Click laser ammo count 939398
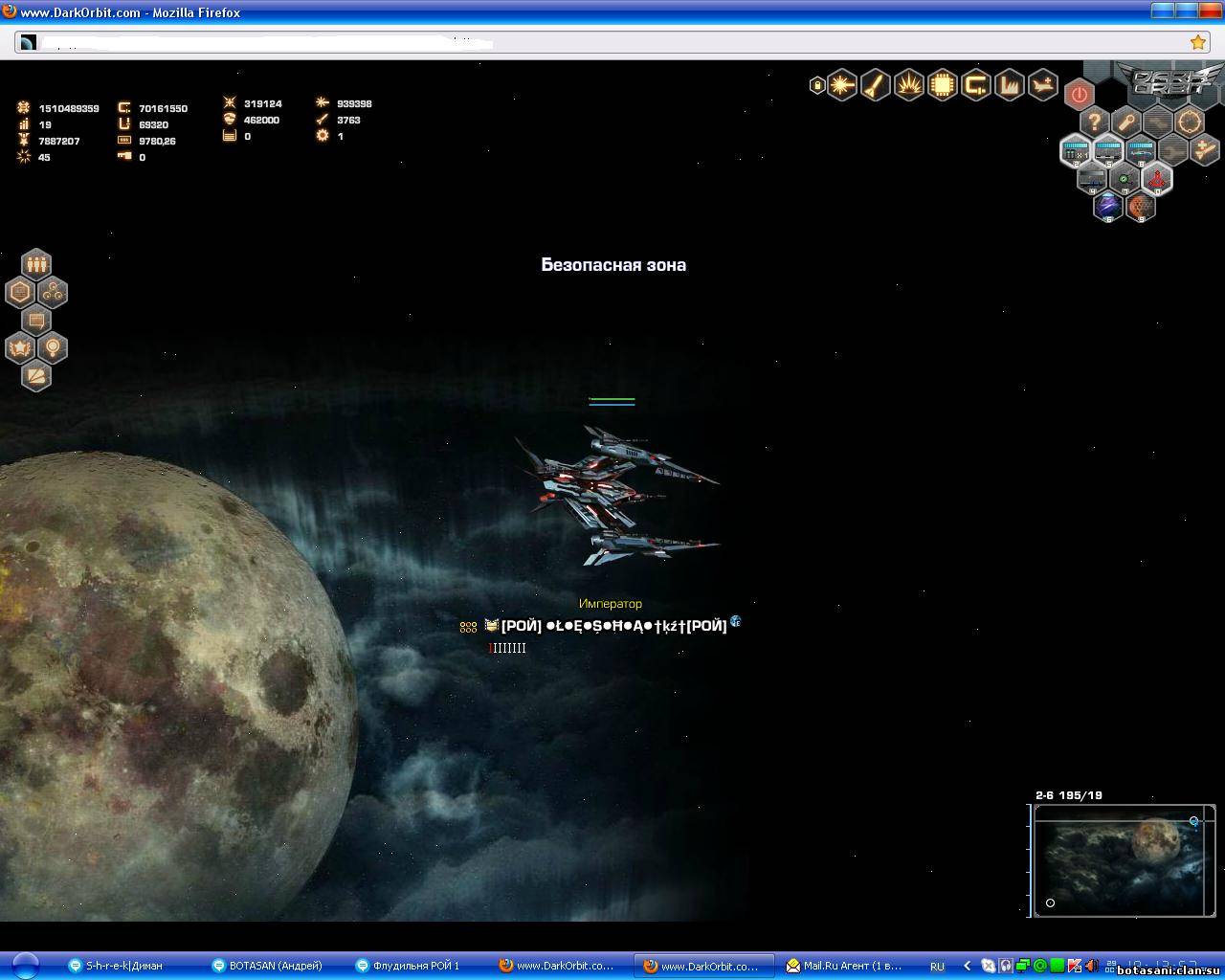Screen dimensions: 1225x980 (x=354, y=103)
